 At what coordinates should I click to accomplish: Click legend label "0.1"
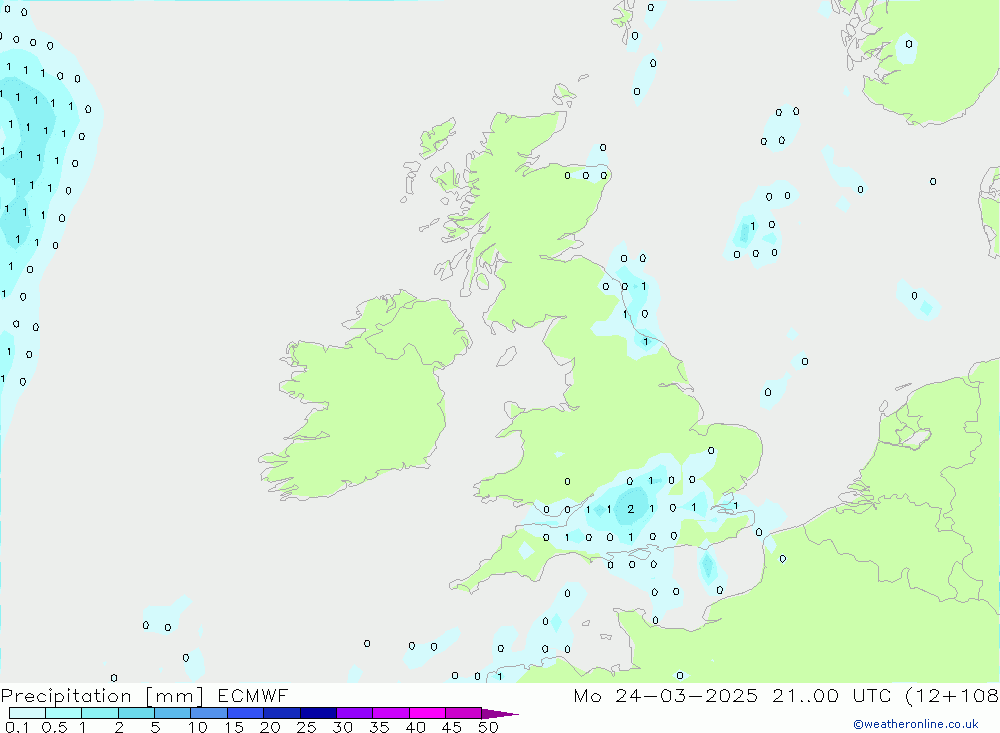pos(17,727)
